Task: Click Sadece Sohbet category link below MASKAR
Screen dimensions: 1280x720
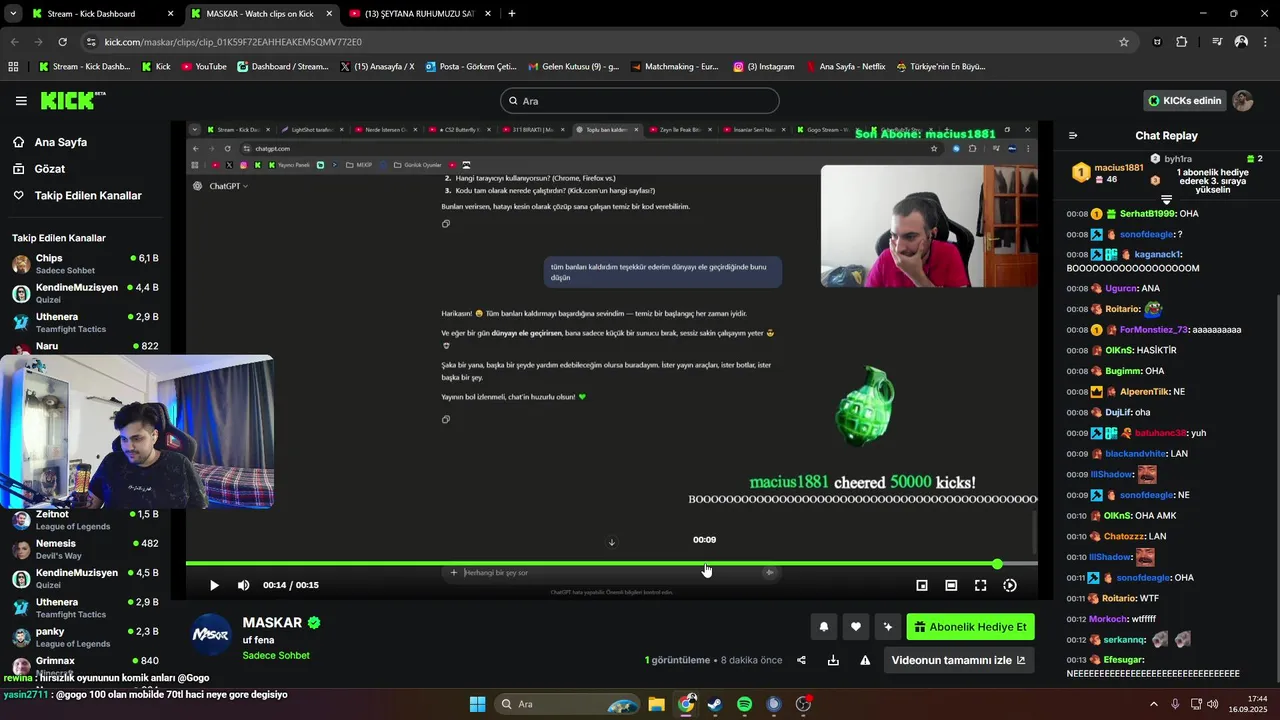Action: pyautogui.click(x=276, y=656)
